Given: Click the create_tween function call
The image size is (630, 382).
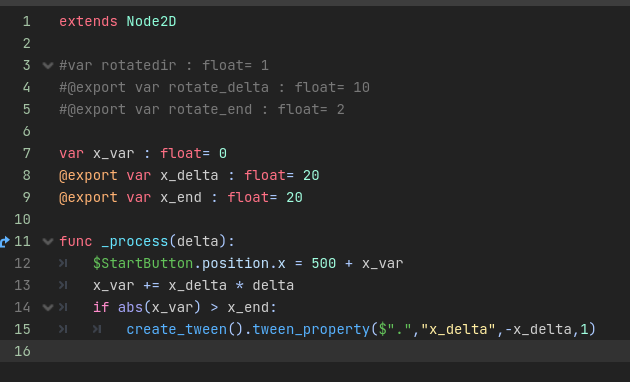Looking at the screenshot, I should pyautogui.click(x=177, y=329).
